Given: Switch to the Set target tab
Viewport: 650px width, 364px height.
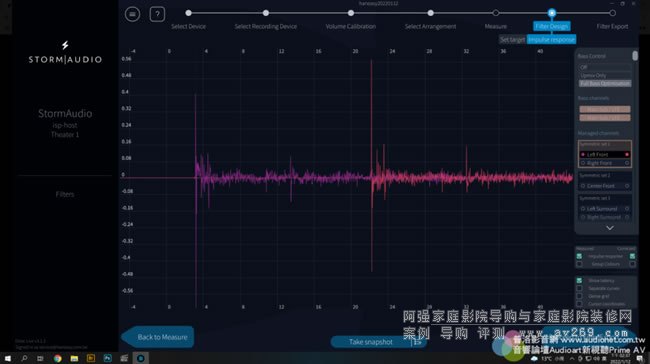Looking at the screenshot, I should 512,40.
